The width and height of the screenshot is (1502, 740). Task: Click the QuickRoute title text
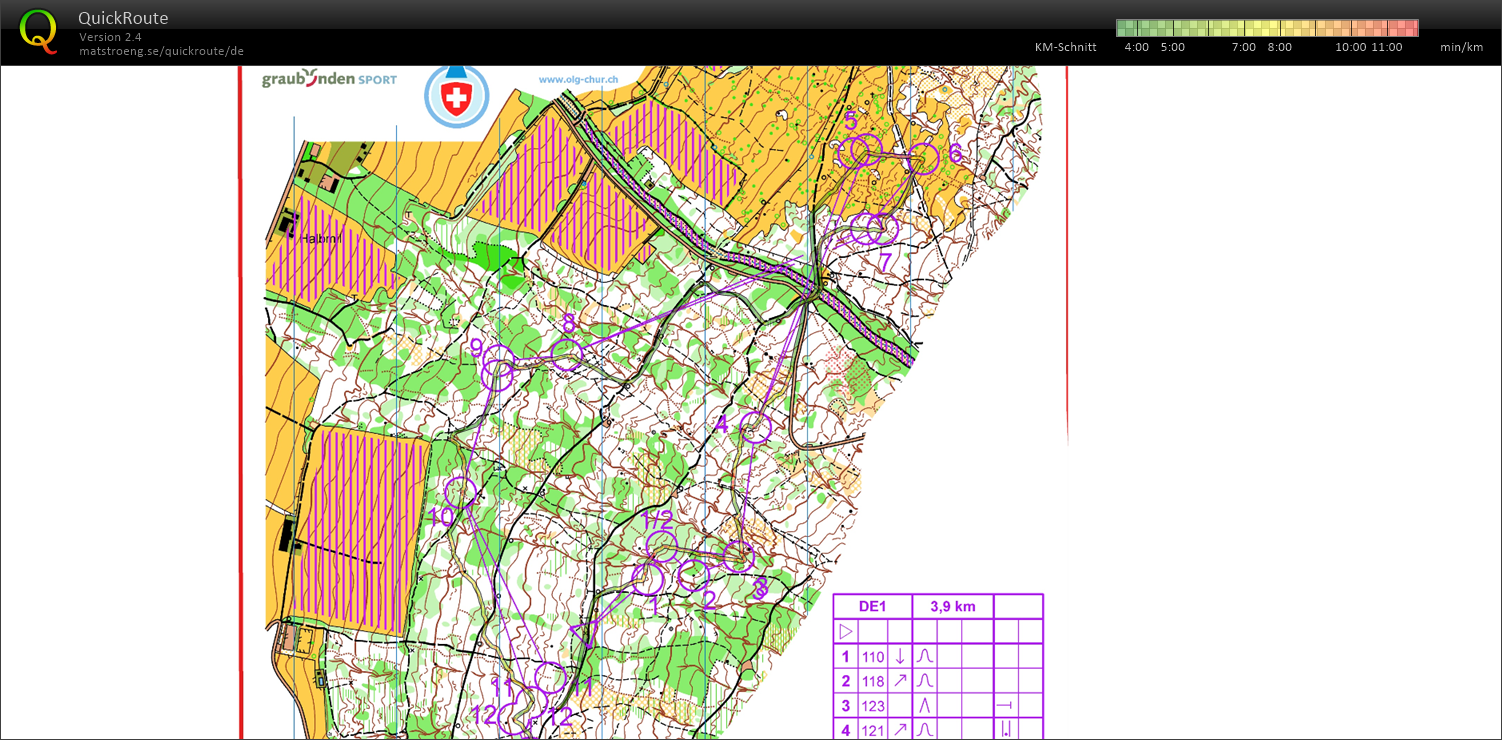[123, 18]
